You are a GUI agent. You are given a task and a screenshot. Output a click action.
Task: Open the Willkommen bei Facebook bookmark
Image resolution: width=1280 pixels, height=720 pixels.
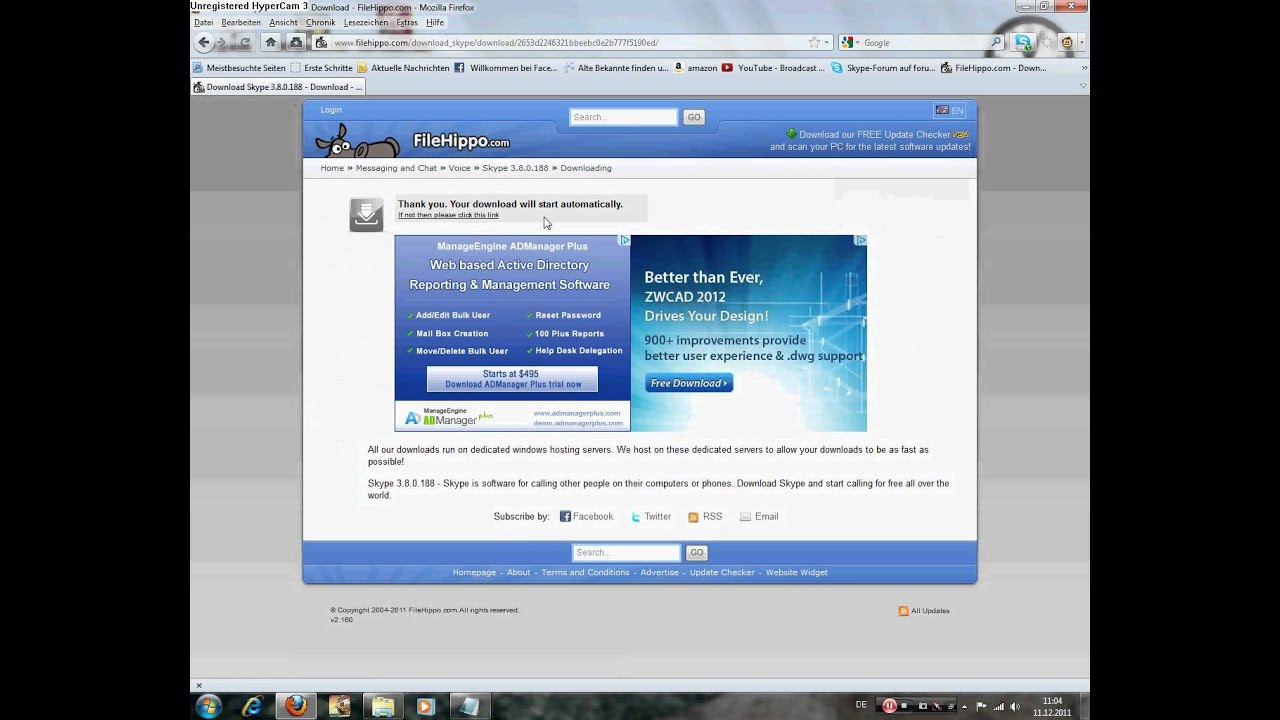click(x=505, y=68)
